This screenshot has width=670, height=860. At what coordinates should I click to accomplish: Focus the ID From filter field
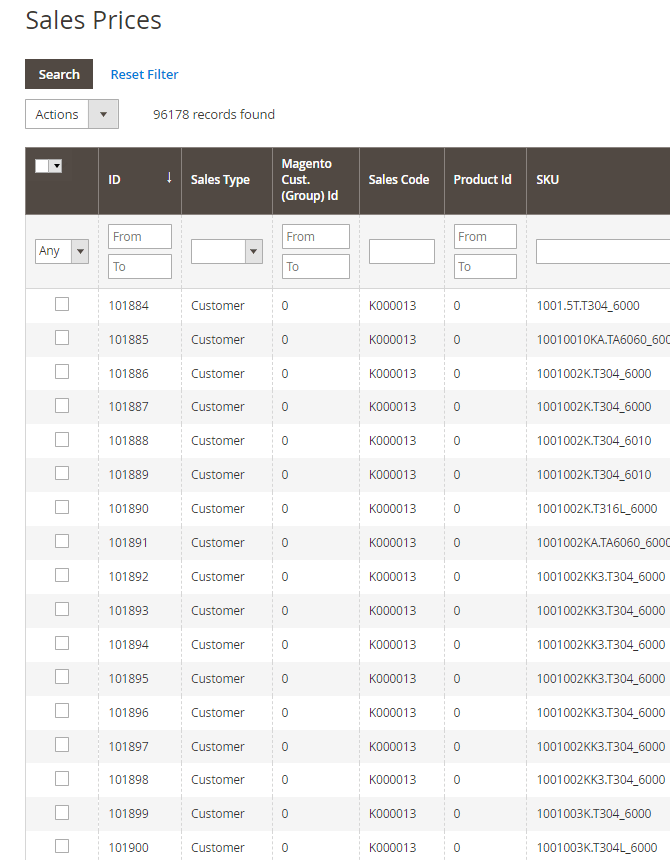[140, 236]
